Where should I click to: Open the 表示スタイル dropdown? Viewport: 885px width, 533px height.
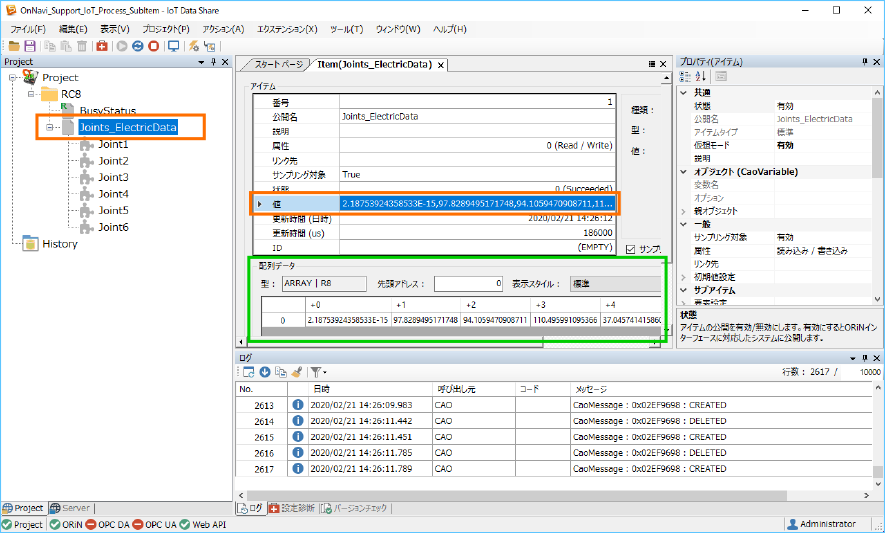614,283
